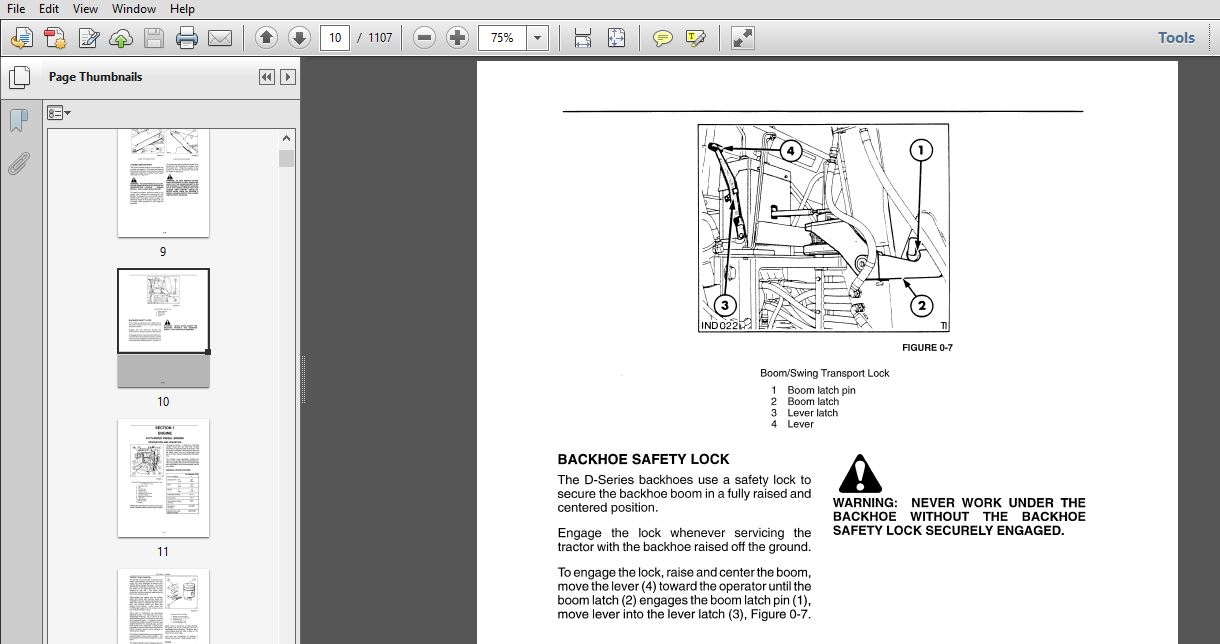Click the page number input field
Viewport: 1220px width, 644px height.
[x=334, y=38]
